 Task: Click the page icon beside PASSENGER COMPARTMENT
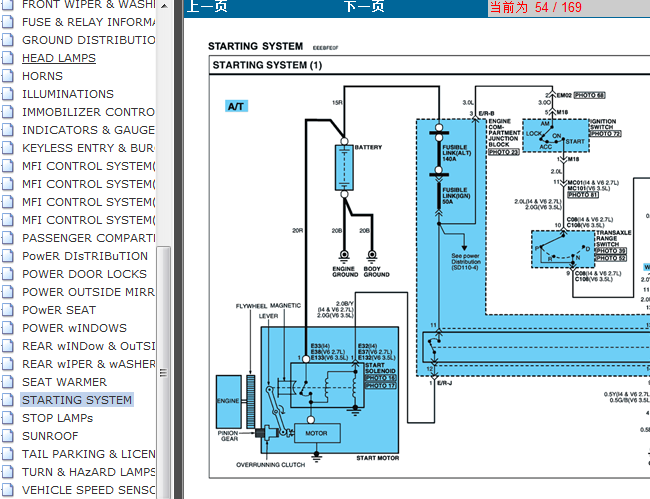(7, 238)
